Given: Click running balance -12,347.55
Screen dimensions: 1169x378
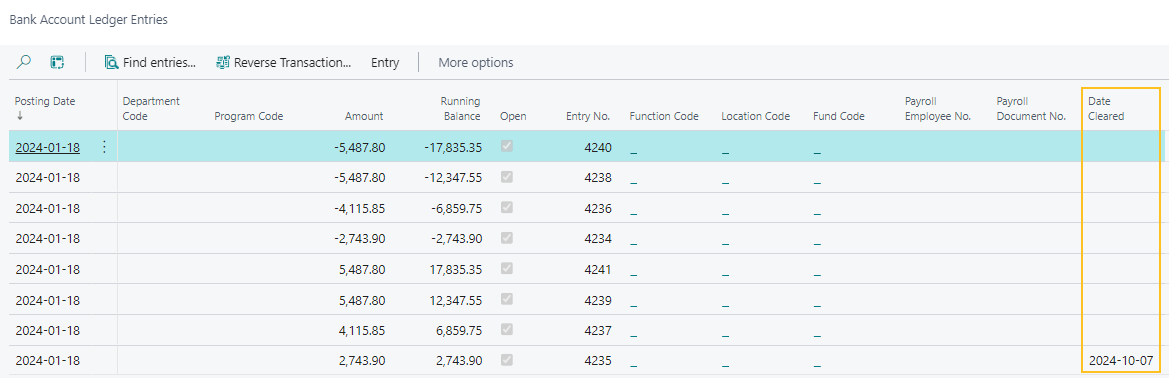Looking at the screenshot, I should point(453,178).
